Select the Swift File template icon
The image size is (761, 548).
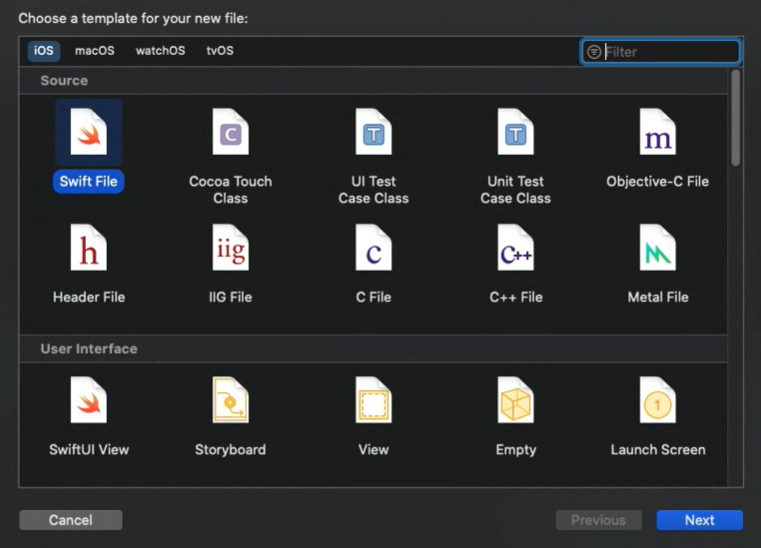(x=88, y=132)
